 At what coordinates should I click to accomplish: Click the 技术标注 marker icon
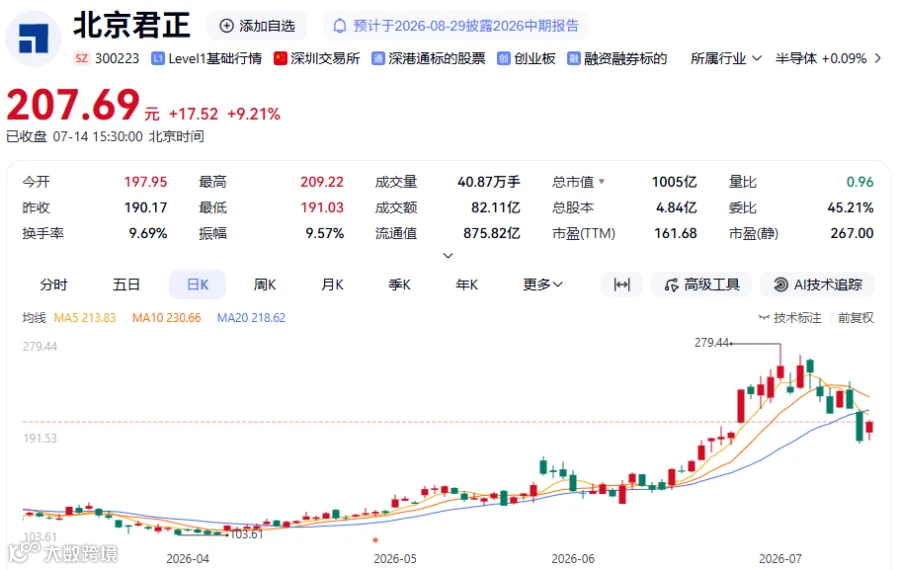[764, 318]
